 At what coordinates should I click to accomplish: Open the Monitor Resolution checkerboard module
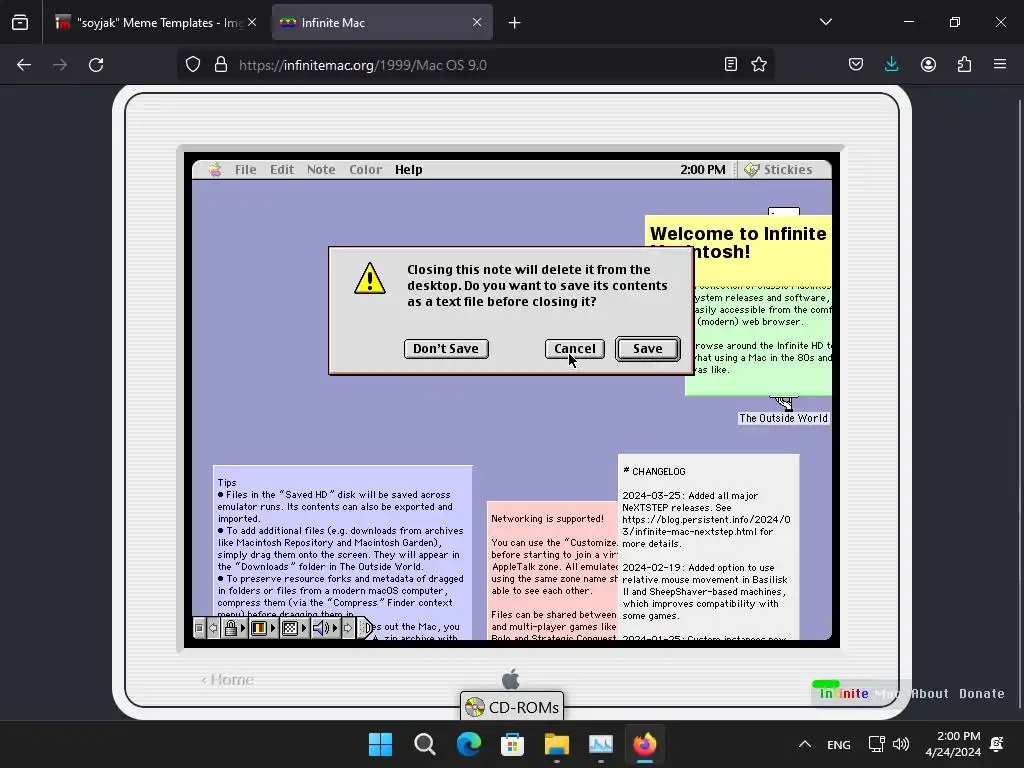[x=290, y=628]
